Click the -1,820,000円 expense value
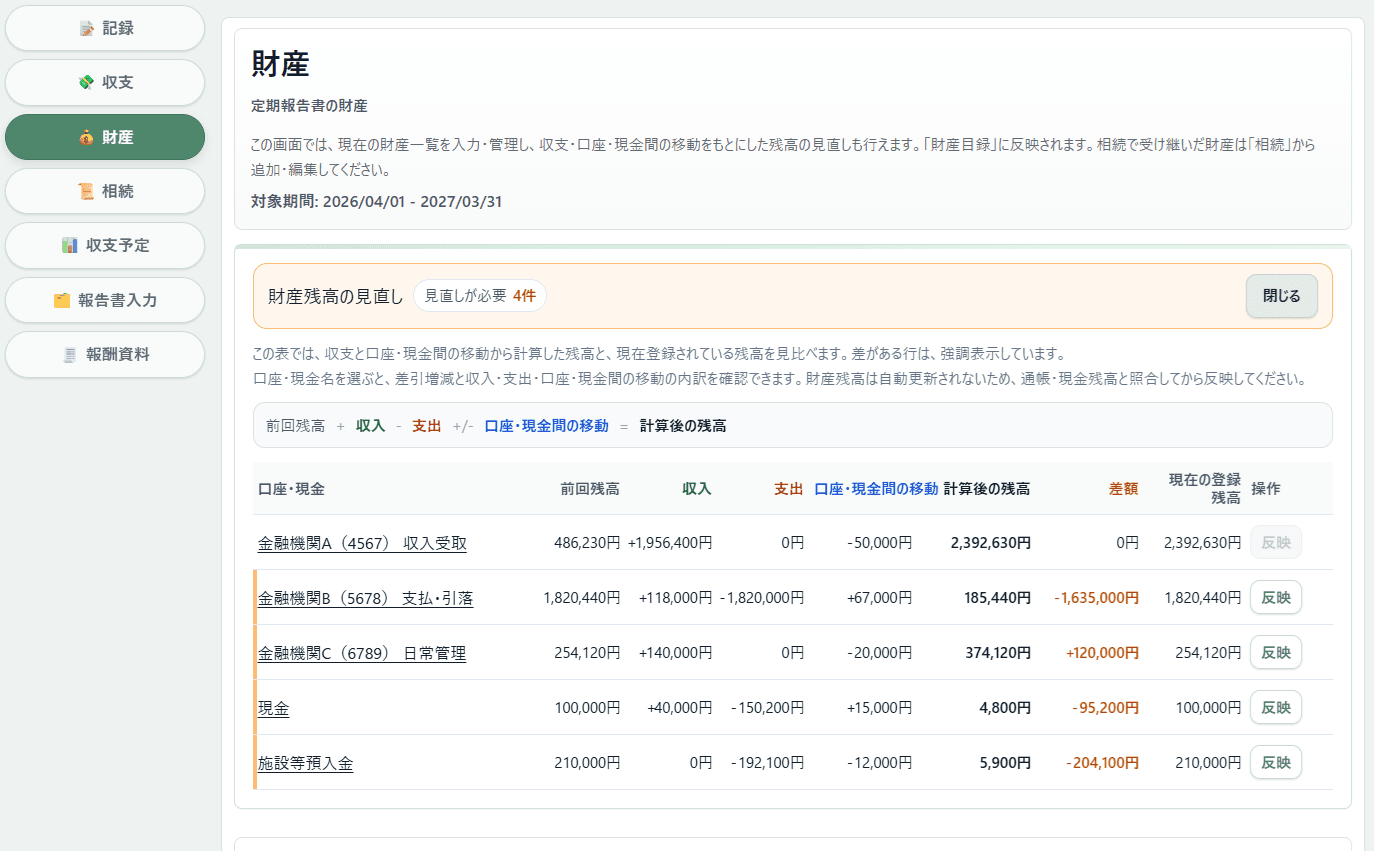 click(762, 598)
